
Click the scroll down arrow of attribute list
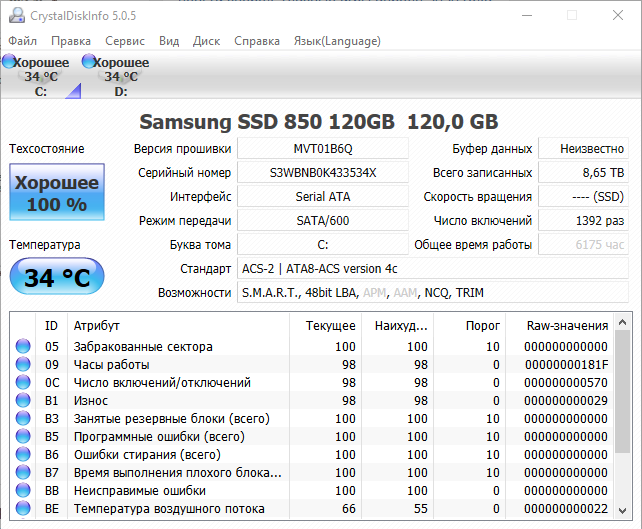(x=622, y=511)
